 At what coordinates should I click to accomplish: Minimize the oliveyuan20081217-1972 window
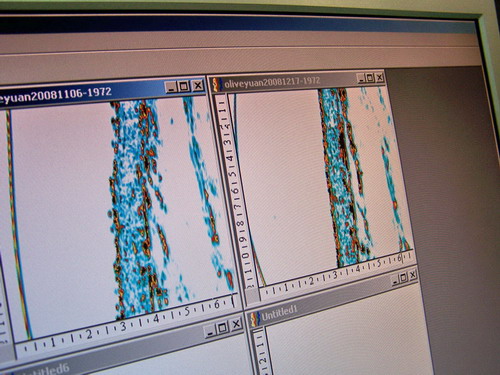362,79
